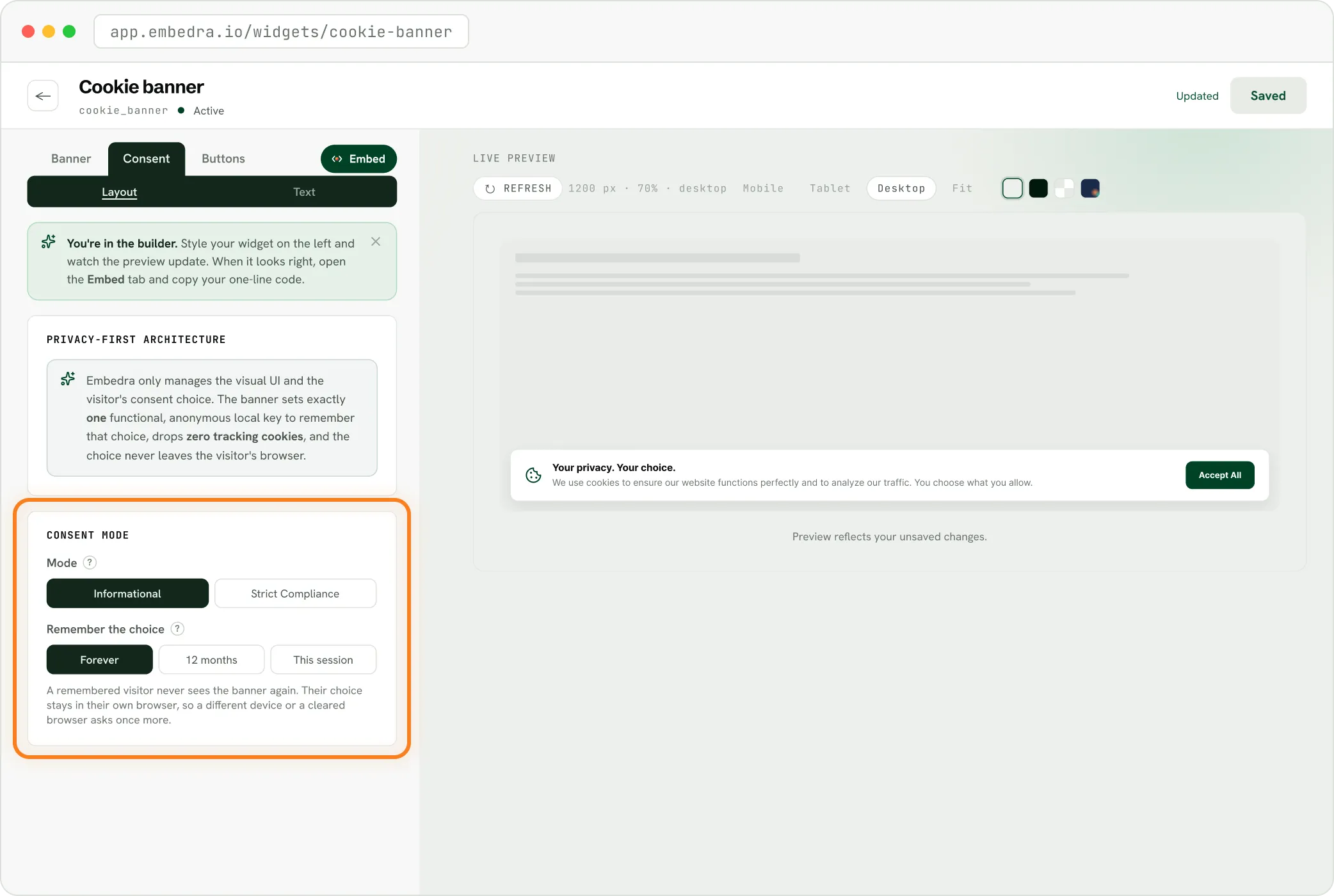This screenshot has height=896, width=1334.
Task: Set preview to Tablet
Action: tap(830, 188)
